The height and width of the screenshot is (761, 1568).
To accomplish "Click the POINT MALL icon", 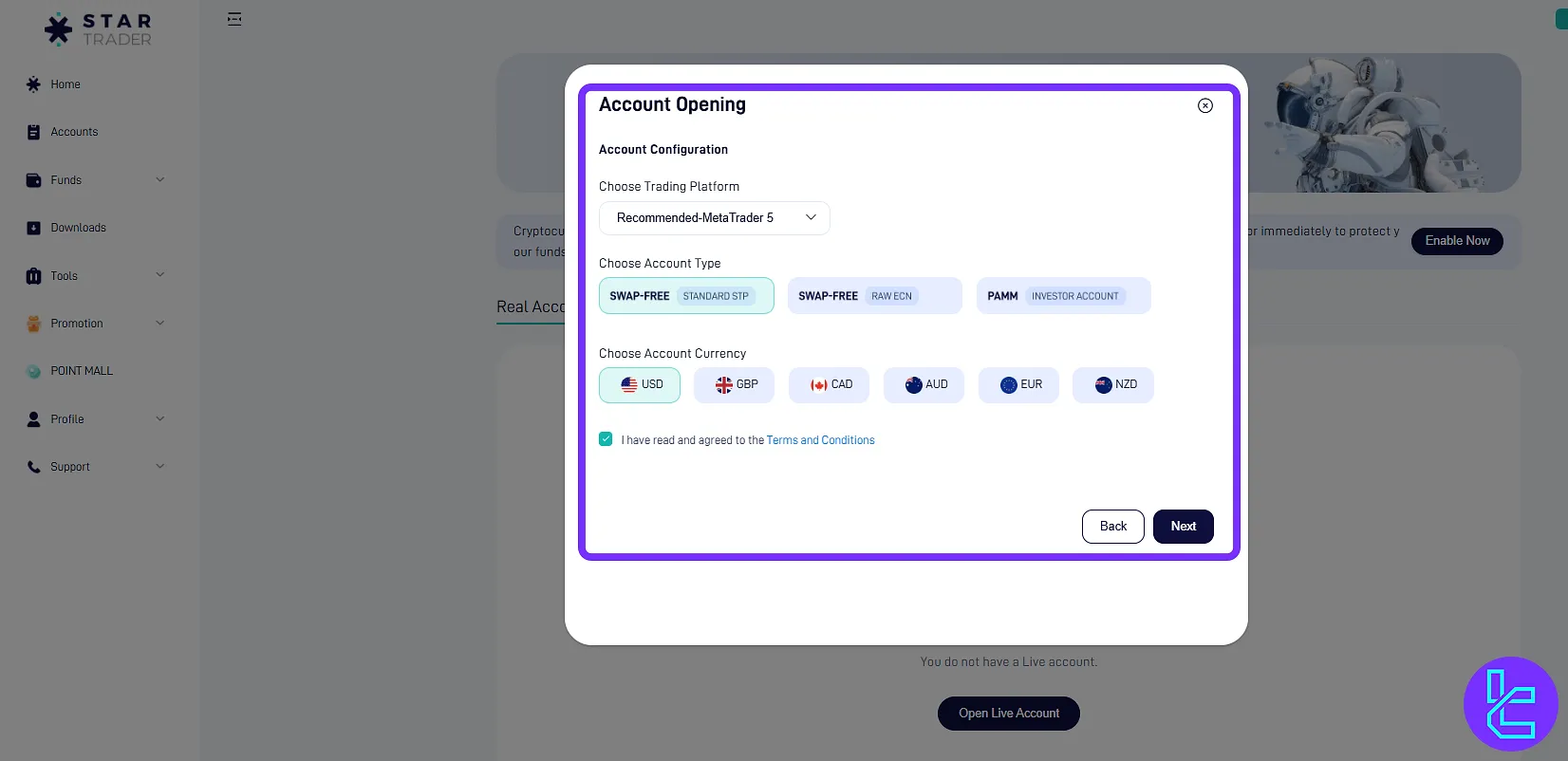I will point(33,371).
